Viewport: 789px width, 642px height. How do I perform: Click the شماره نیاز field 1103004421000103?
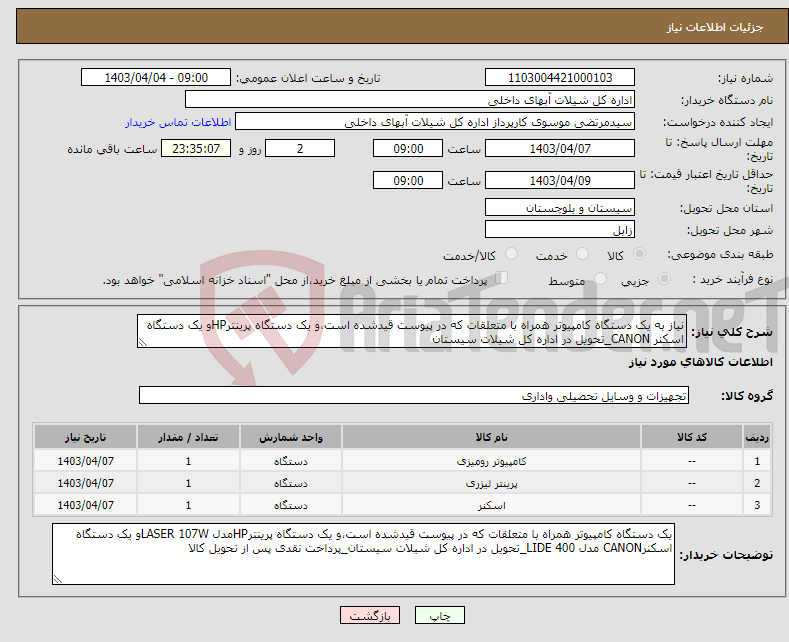point(560,77)
